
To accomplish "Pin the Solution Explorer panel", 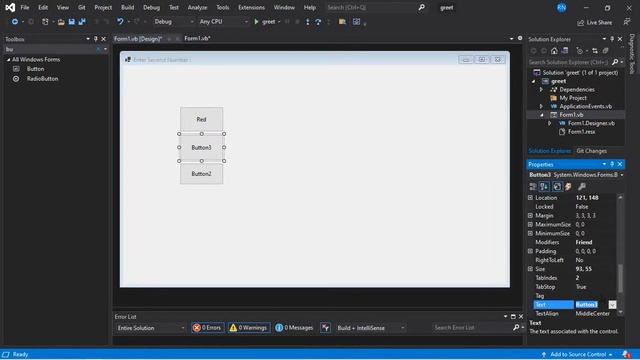I will point(612,39).
